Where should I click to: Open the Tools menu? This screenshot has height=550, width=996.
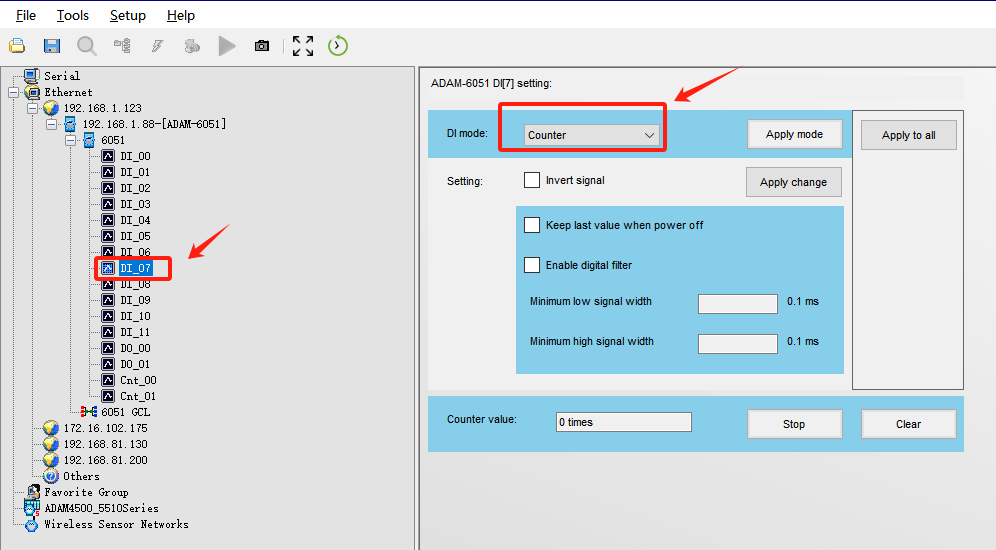click(x=72, y=15)
